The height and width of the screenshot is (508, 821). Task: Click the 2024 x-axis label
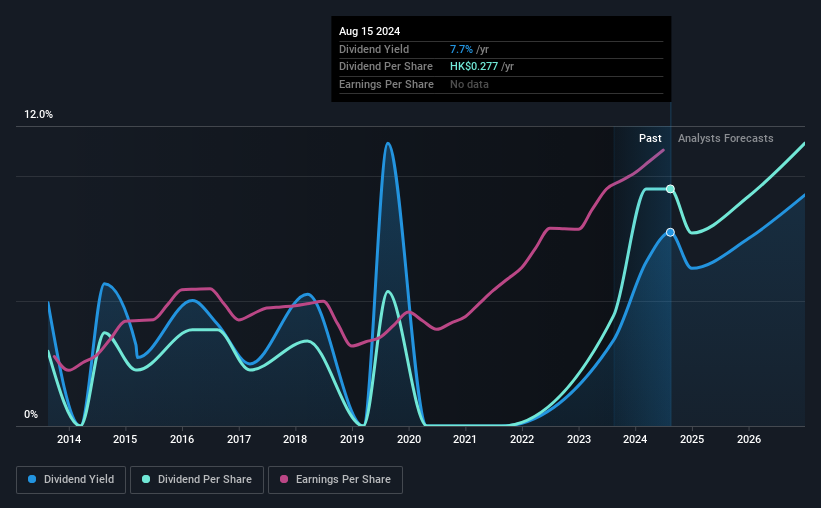pos(635,439)
